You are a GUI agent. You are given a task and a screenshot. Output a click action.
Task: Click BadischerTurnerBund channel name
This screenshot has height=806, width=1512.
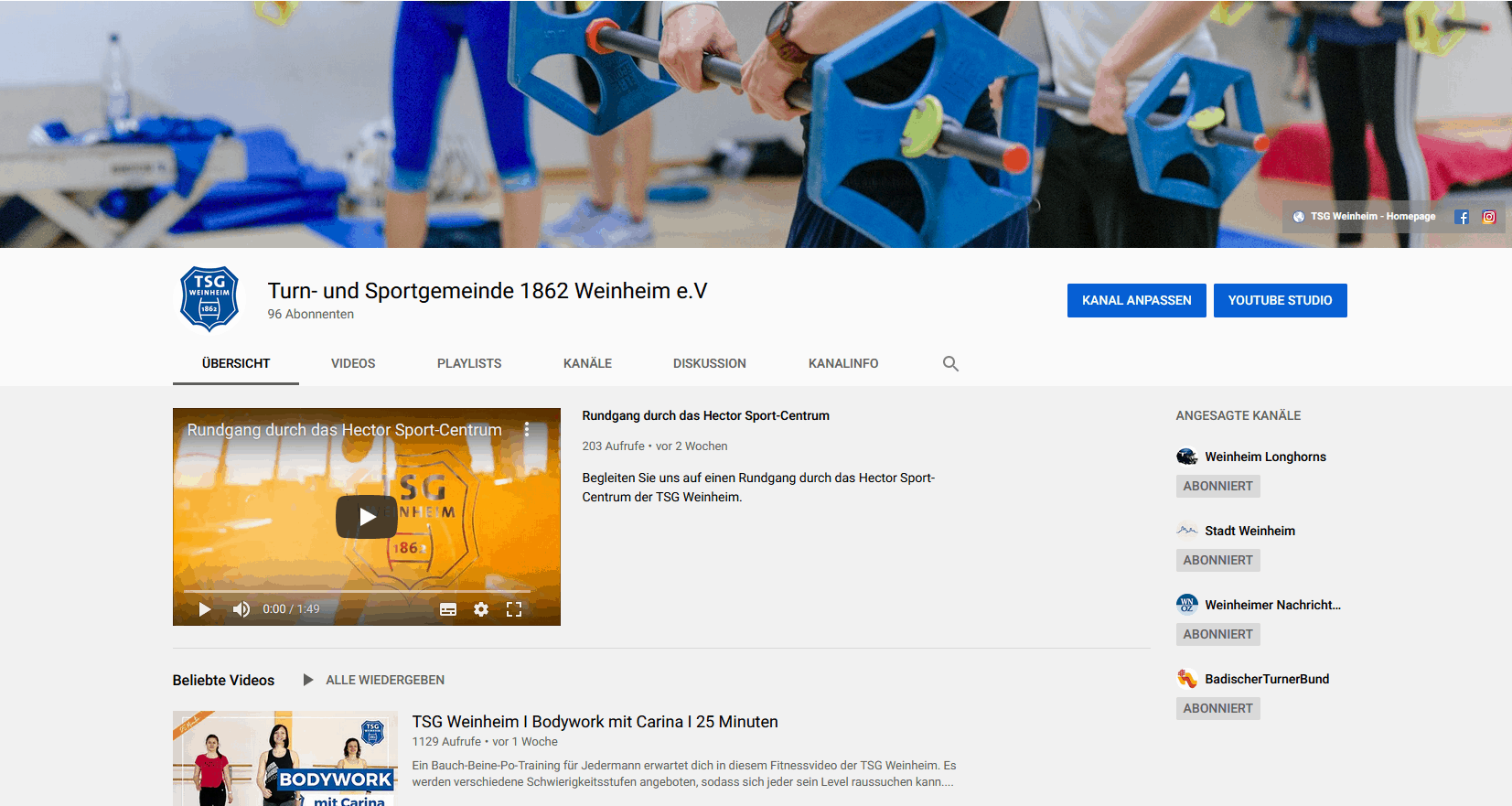pos(1268,679)
